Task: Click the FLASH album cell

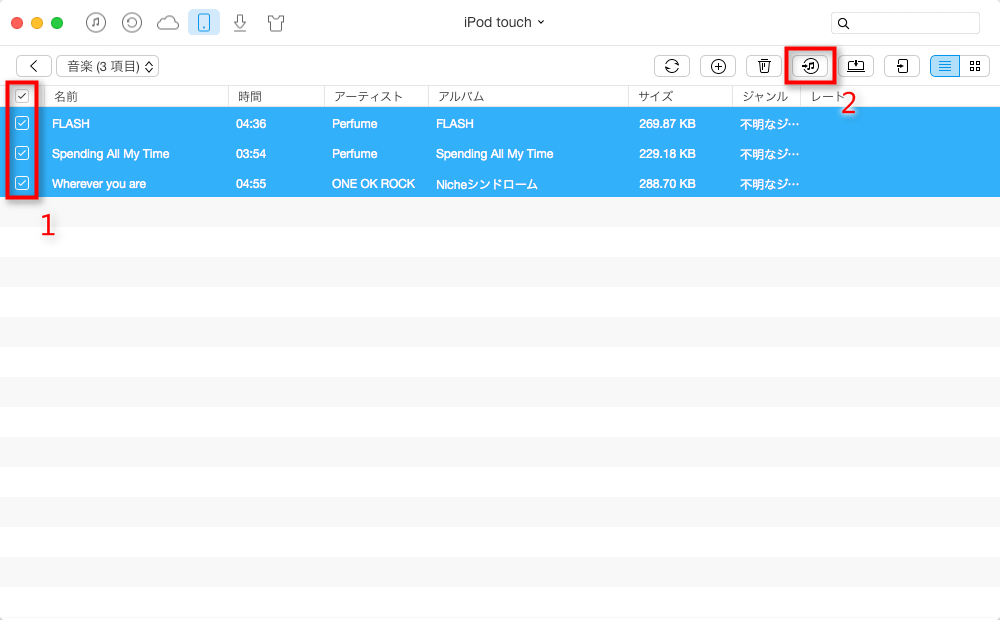Action: tap(455, 124)
